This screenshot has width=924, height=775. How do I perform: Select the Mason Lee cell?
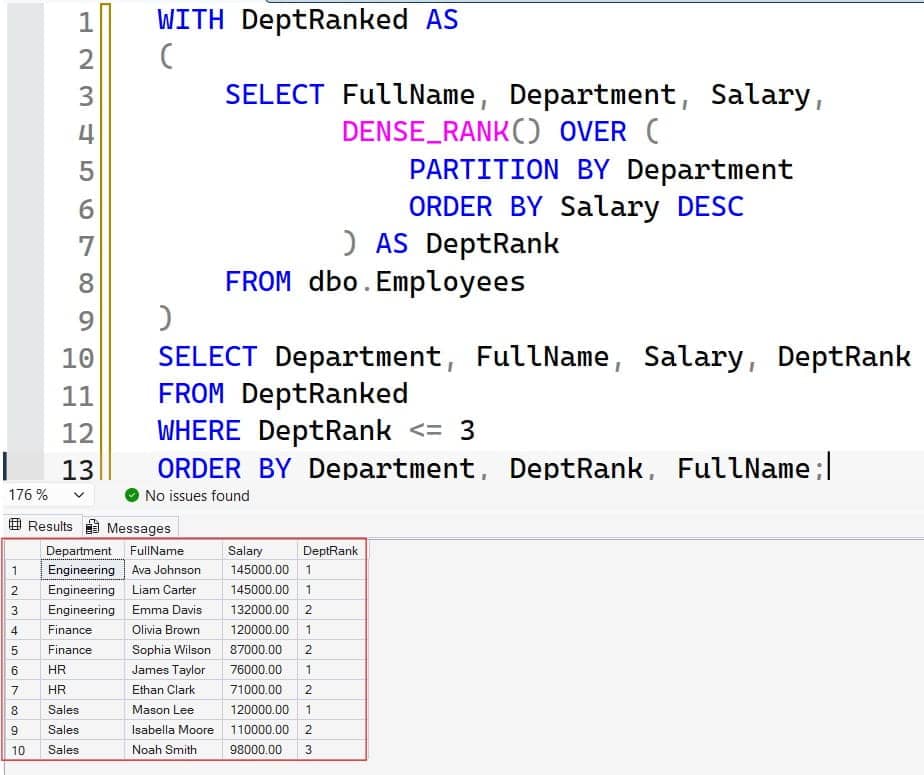(x=173, y=710)
